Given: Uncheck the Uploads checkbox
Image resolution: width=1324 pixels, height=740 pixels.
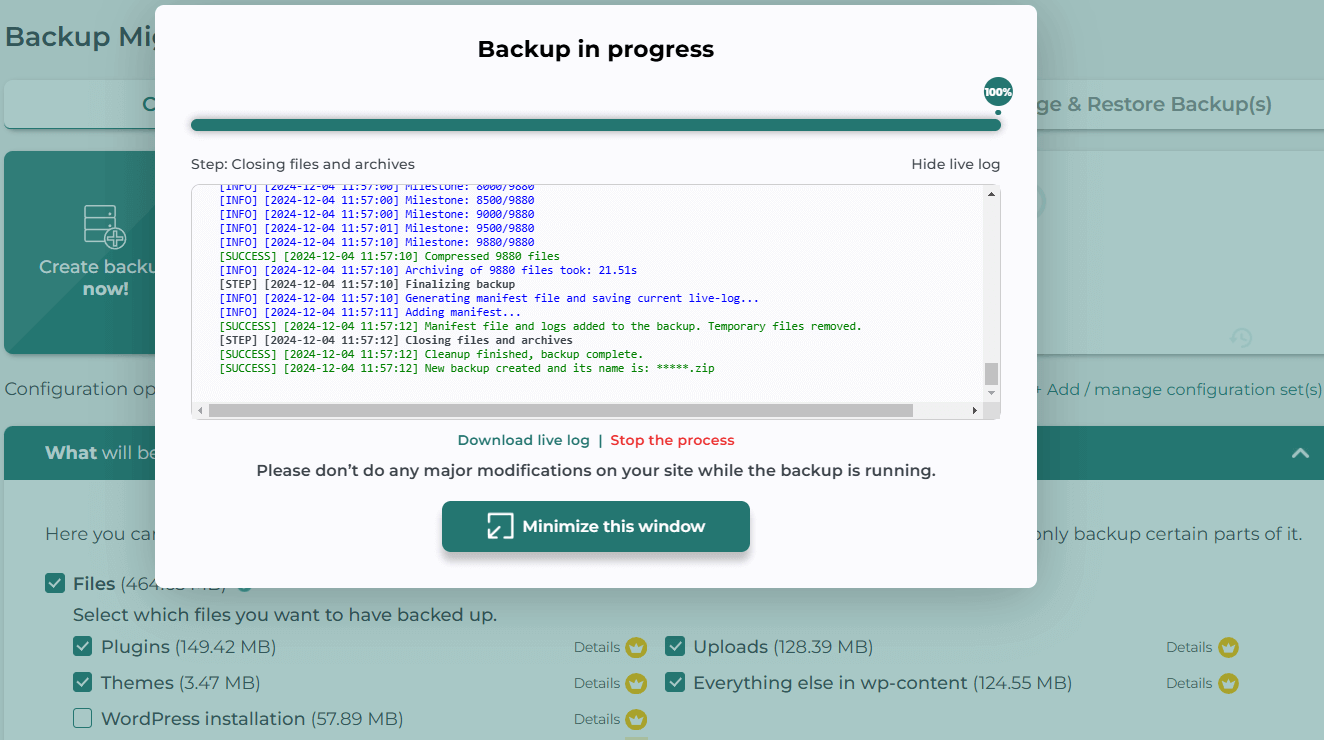Looking at the screenshot, I should pyautogui.click(x=675, y=647).
